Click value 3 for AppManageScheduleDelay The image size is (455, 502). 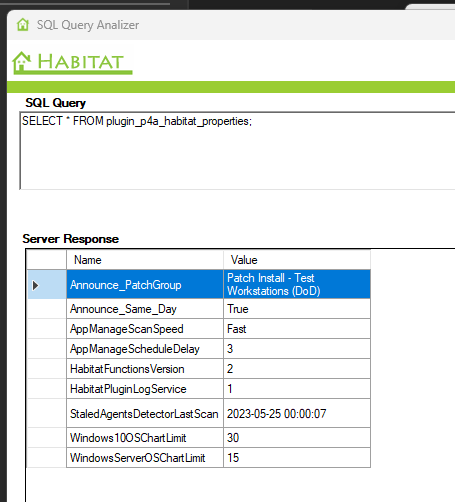coord(297,349)
